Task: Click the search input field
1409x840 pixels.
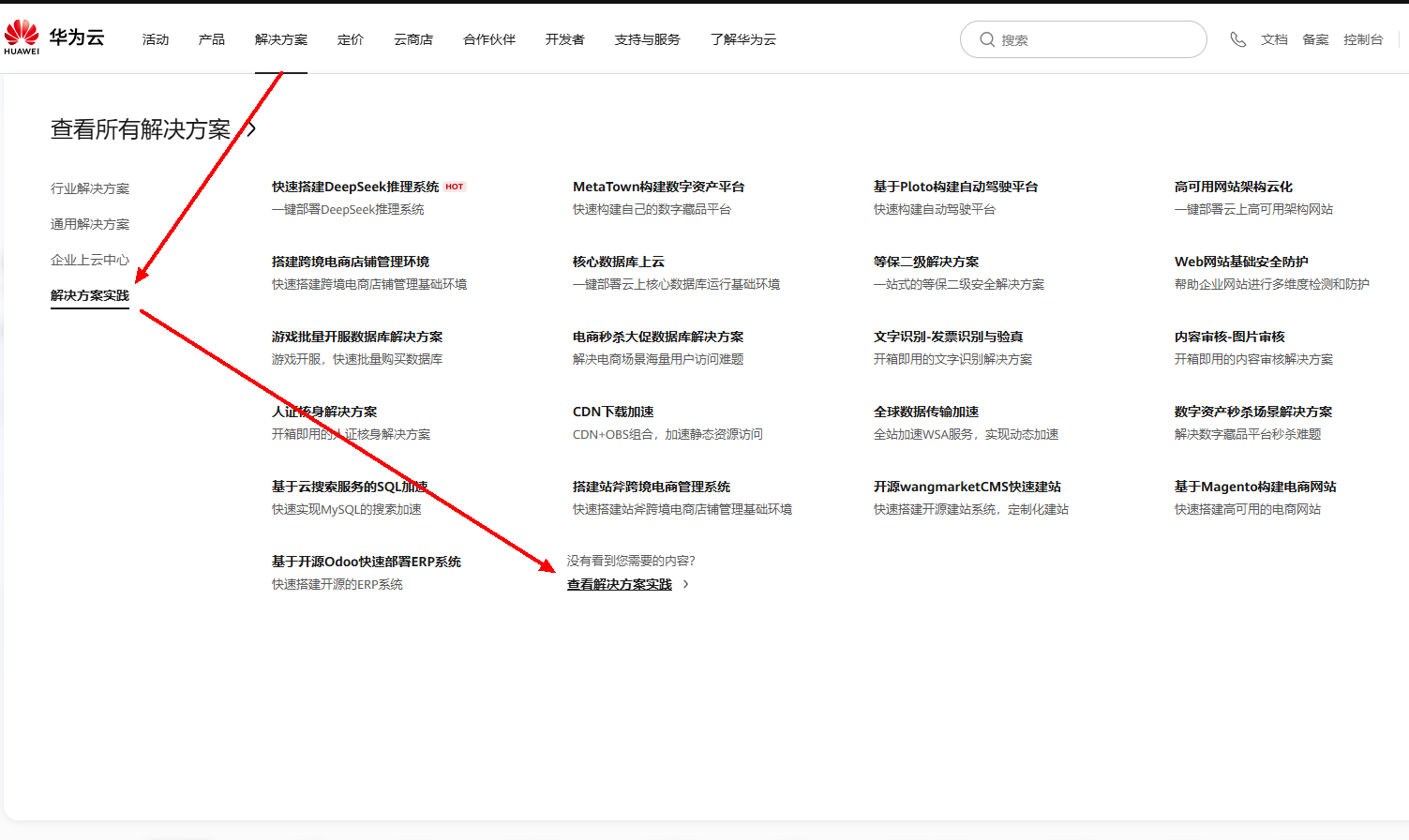Action: point(1083,39)
